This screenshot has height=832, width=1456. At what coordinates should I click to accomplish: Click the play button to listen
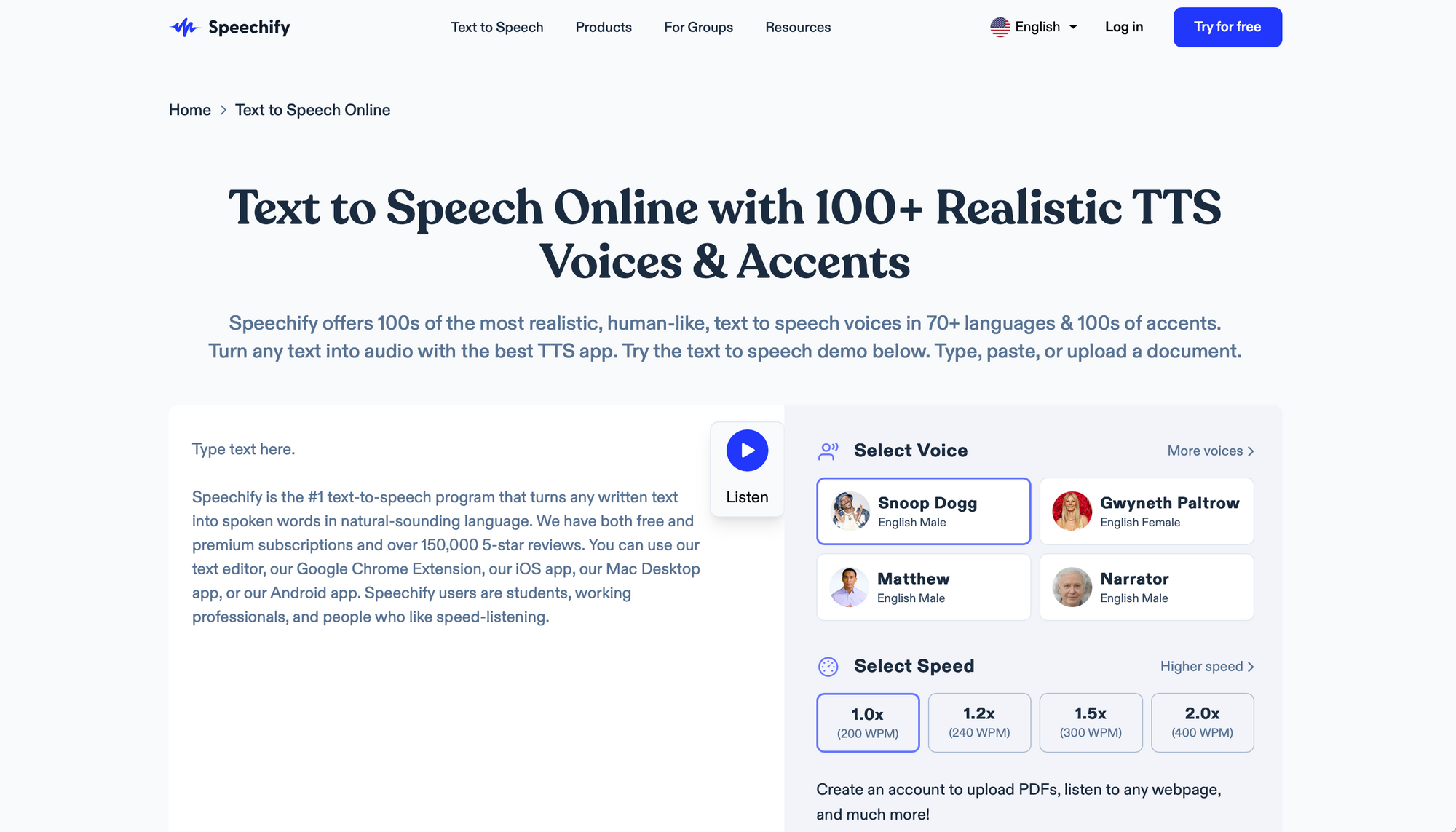747,450
